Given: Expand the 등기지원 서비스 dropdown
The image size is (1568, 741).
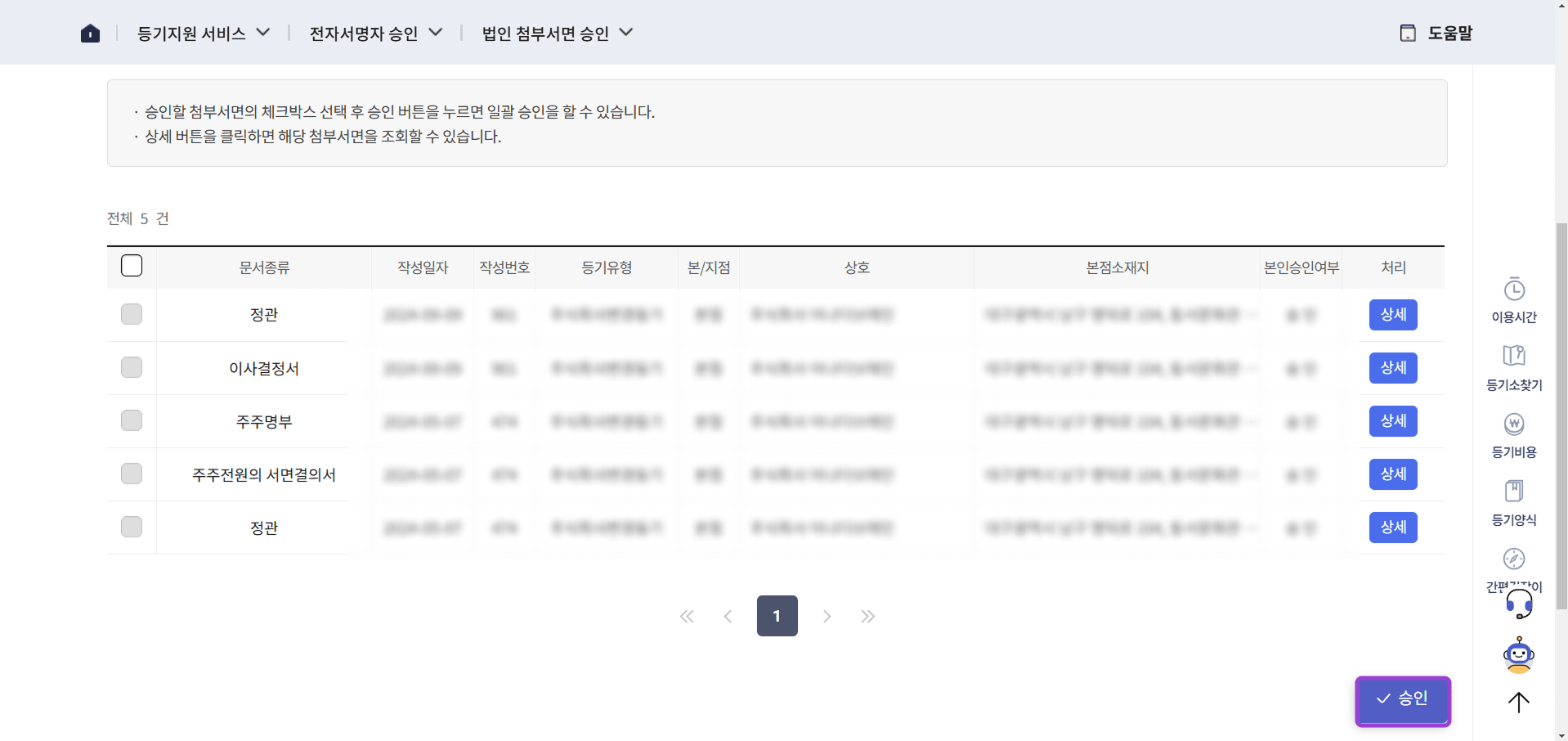Looking at the screenshot, I should tap(204, 34).
